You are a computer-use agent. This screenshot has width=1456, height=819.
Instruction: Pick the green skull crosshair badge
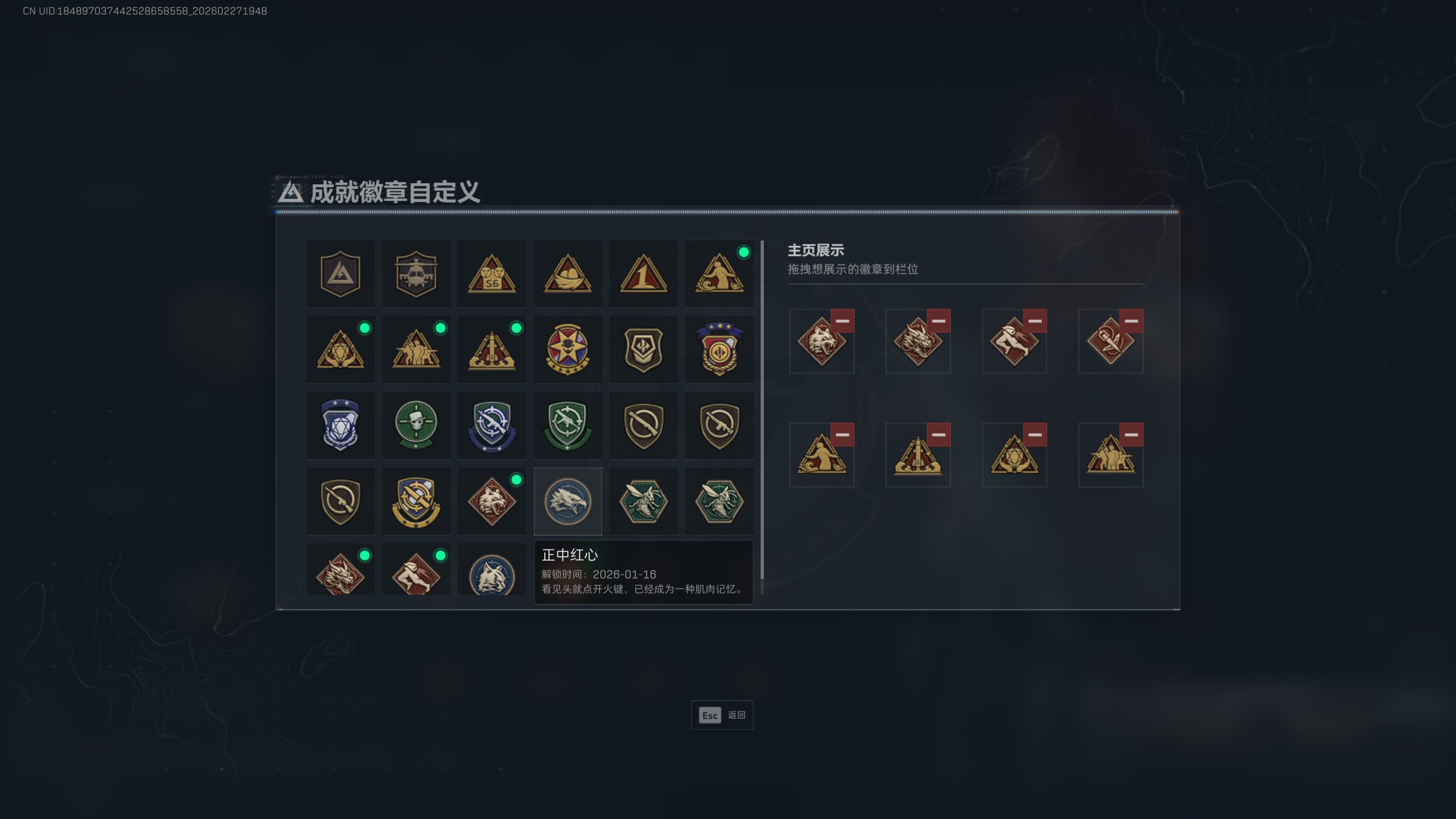[x=416, y=425]
